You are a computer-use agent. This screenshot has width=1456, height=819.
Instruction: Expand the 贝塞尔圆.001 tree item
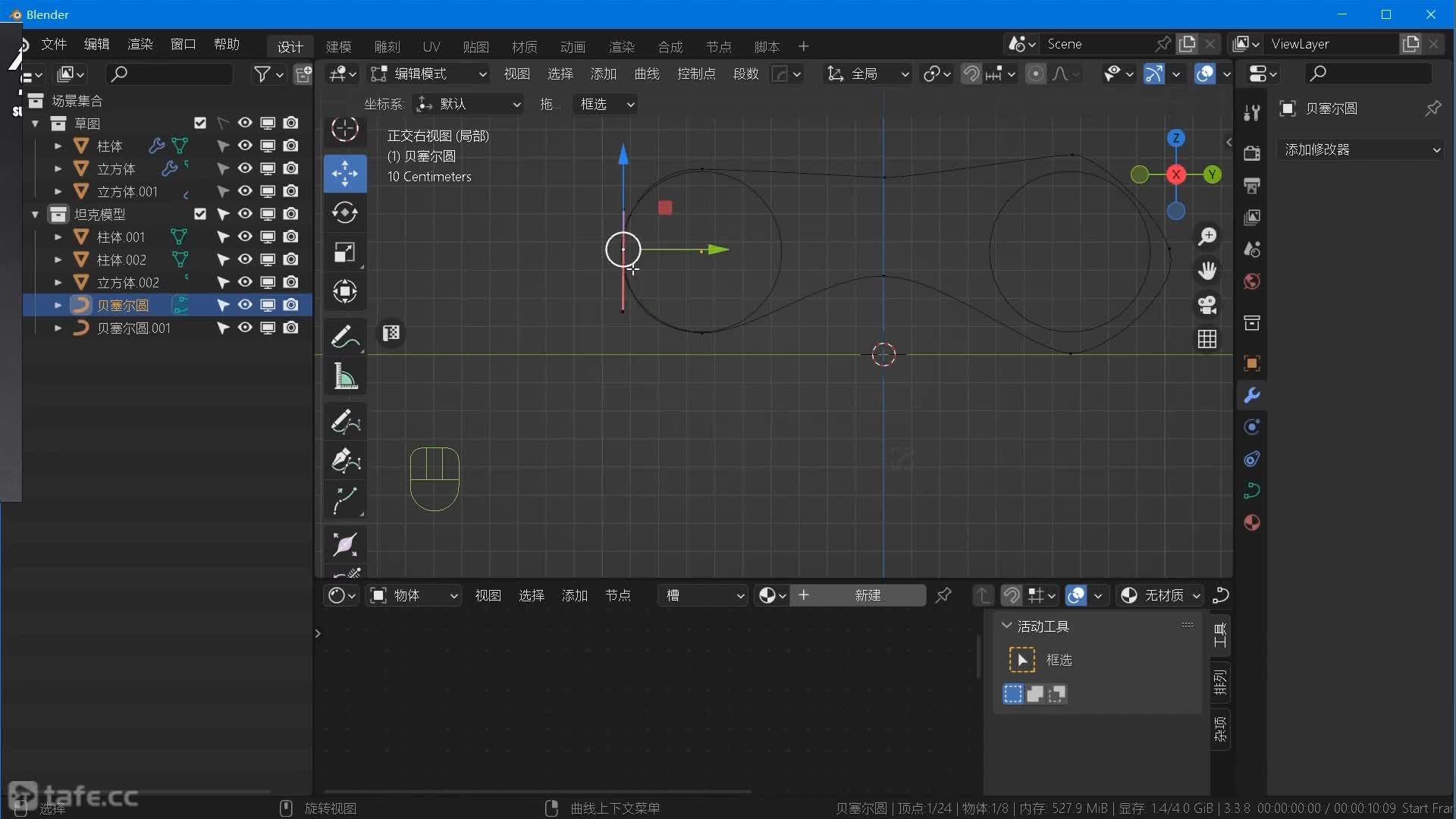(x=58, y=328)
